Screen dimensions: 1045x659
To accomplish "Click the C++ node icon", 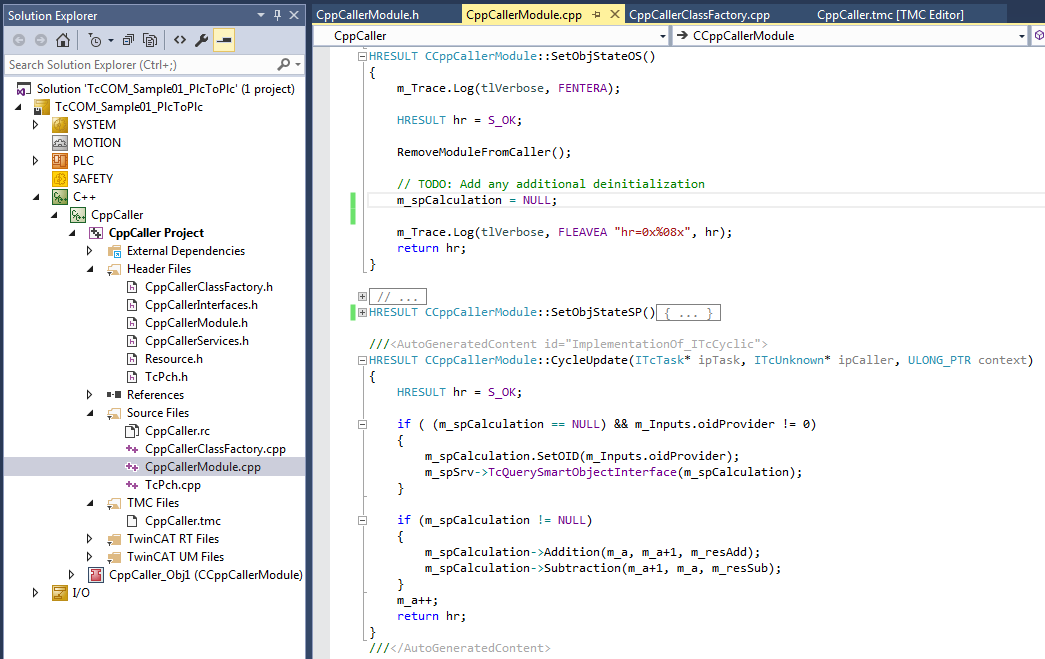I will pos(60,197).
